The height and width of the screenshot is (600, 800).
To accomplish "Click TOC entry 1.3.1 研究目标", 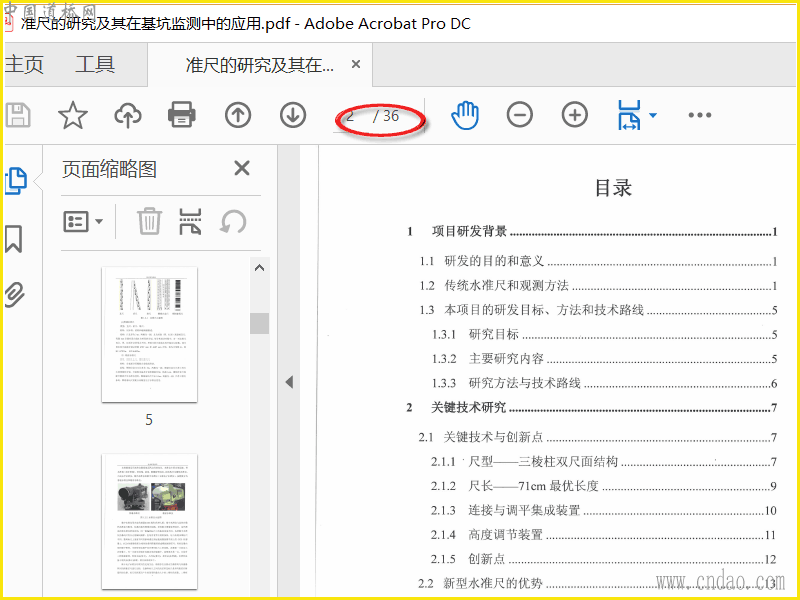I will 605,335.
